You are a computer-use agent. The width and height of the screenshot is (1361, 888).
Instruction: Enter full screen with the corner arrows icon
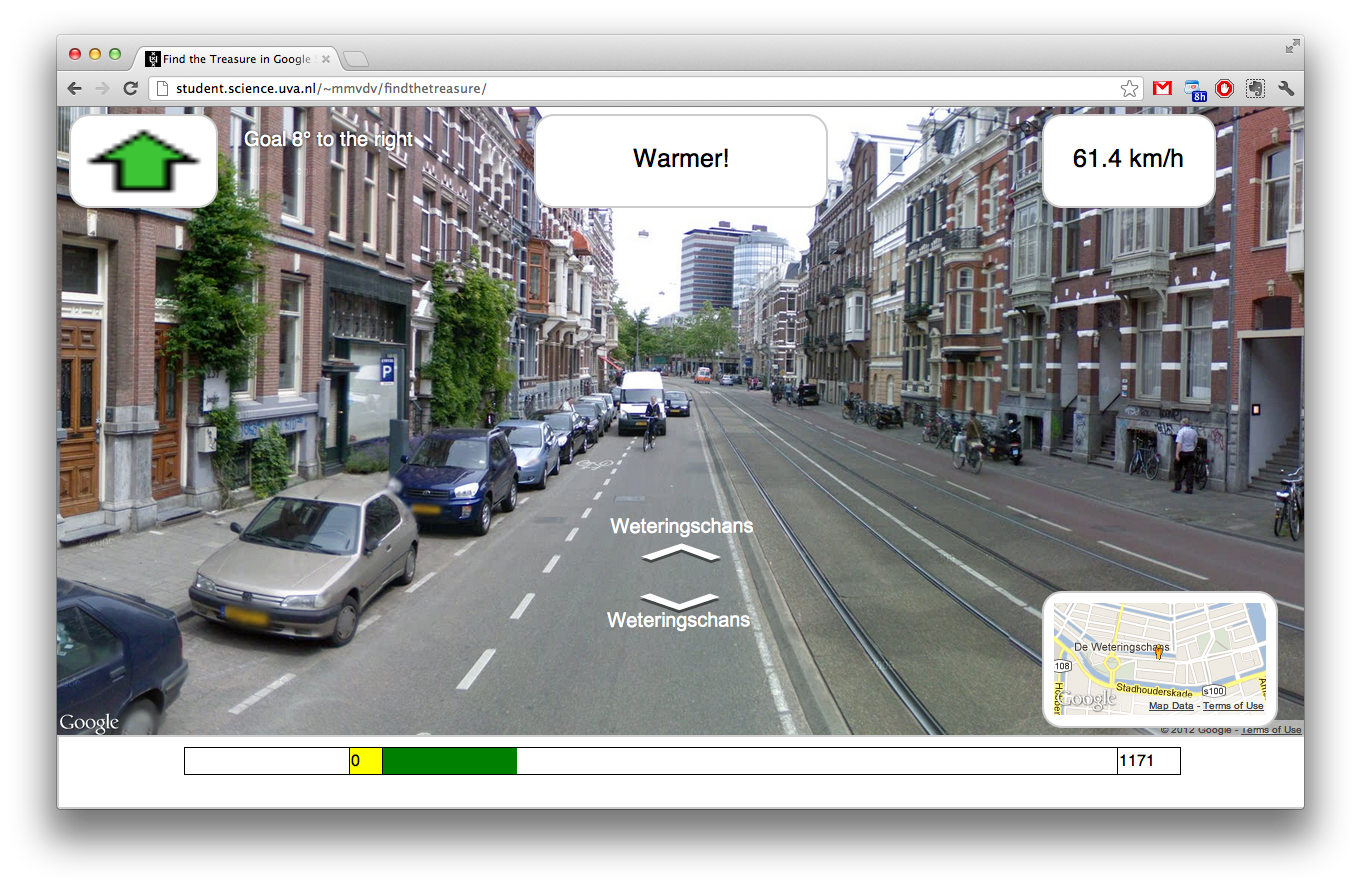tap(1292, 45)
